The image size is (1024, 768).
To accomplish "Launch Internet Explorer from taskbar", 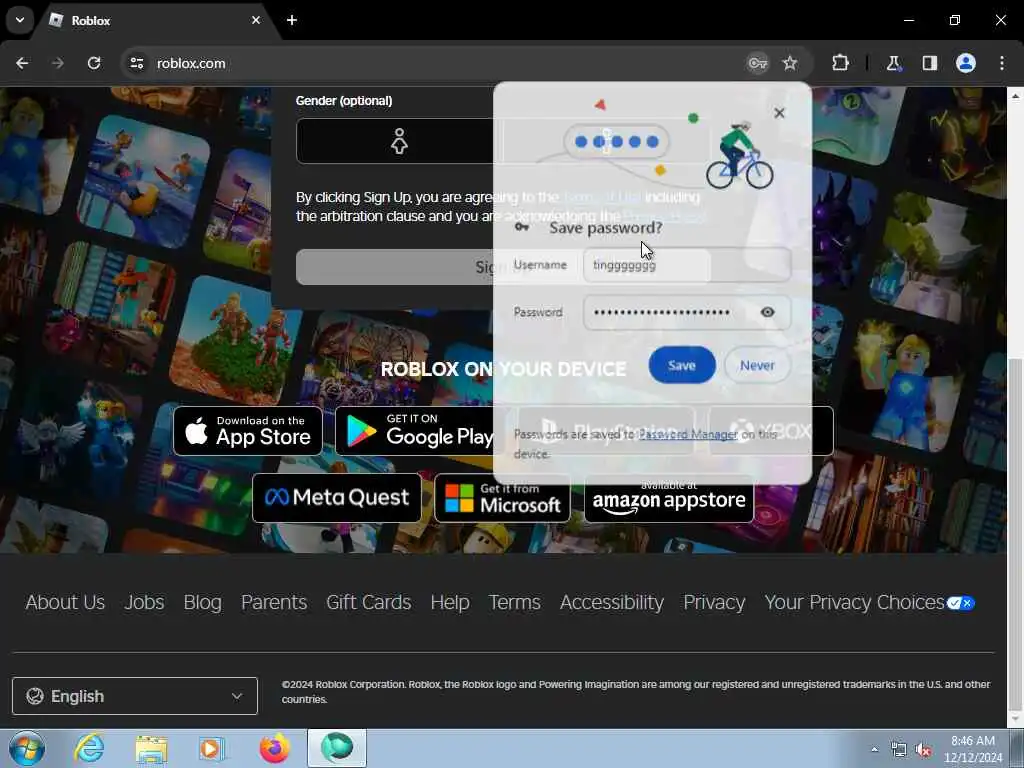I will [89, 748].
